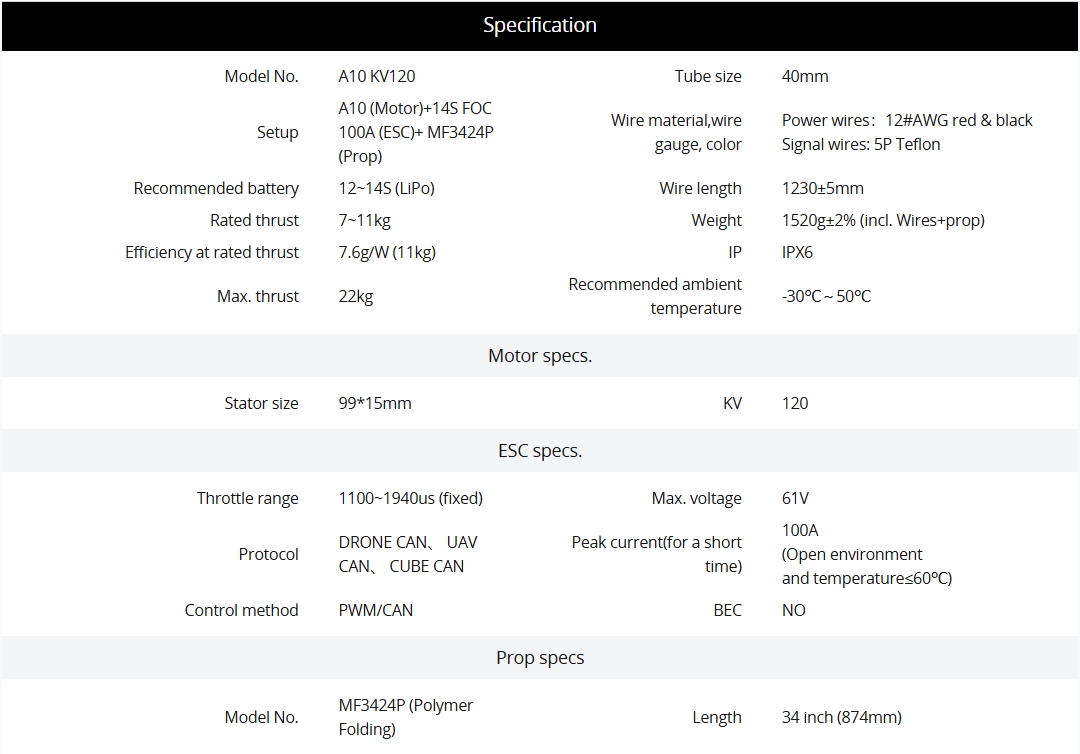Click the A10 KV120 model number value

click(377, 76)
